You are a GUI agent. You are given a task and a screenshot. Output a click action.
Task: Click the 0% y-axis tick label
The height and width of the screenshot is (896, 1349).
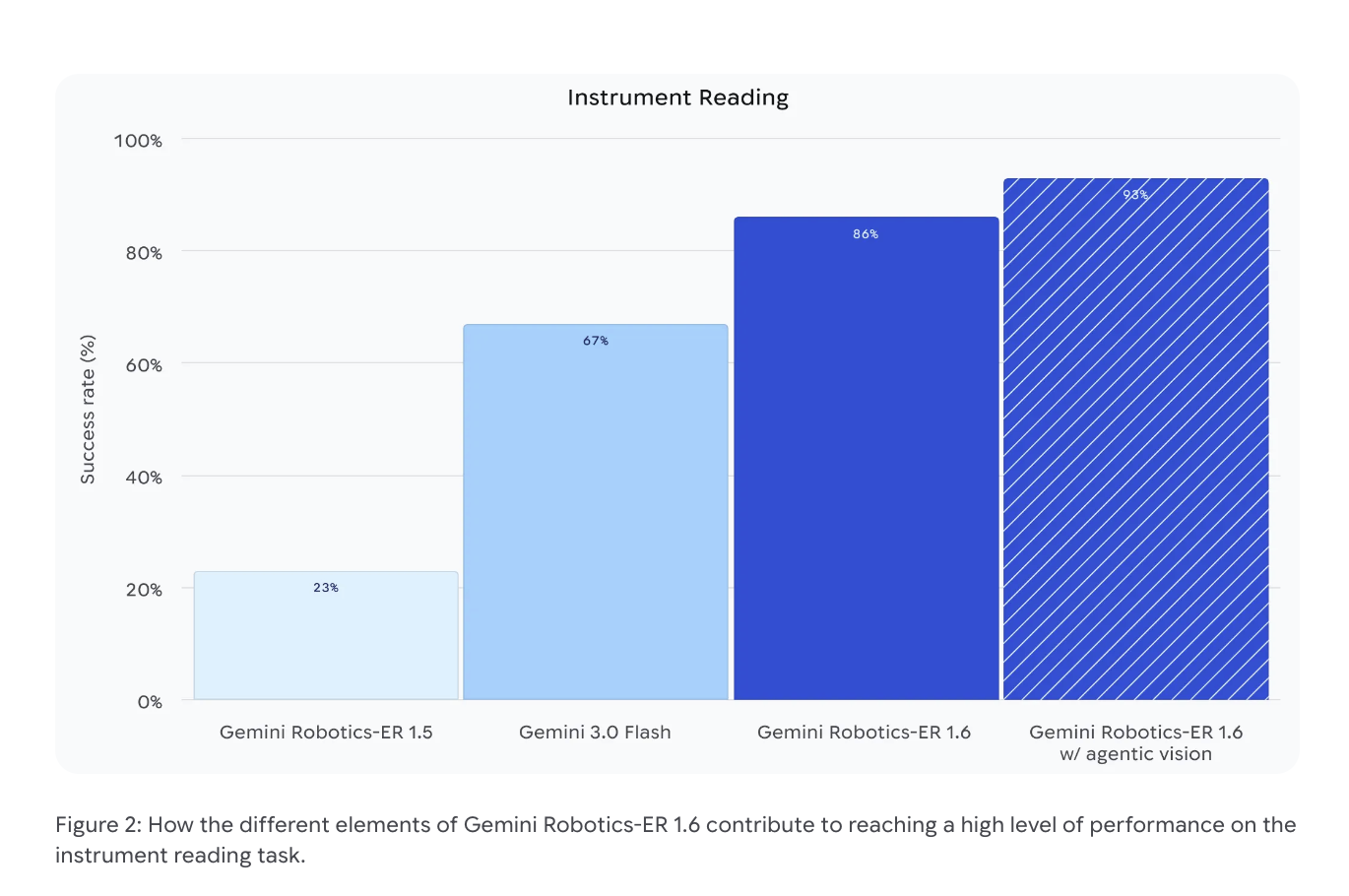[150, 702]
